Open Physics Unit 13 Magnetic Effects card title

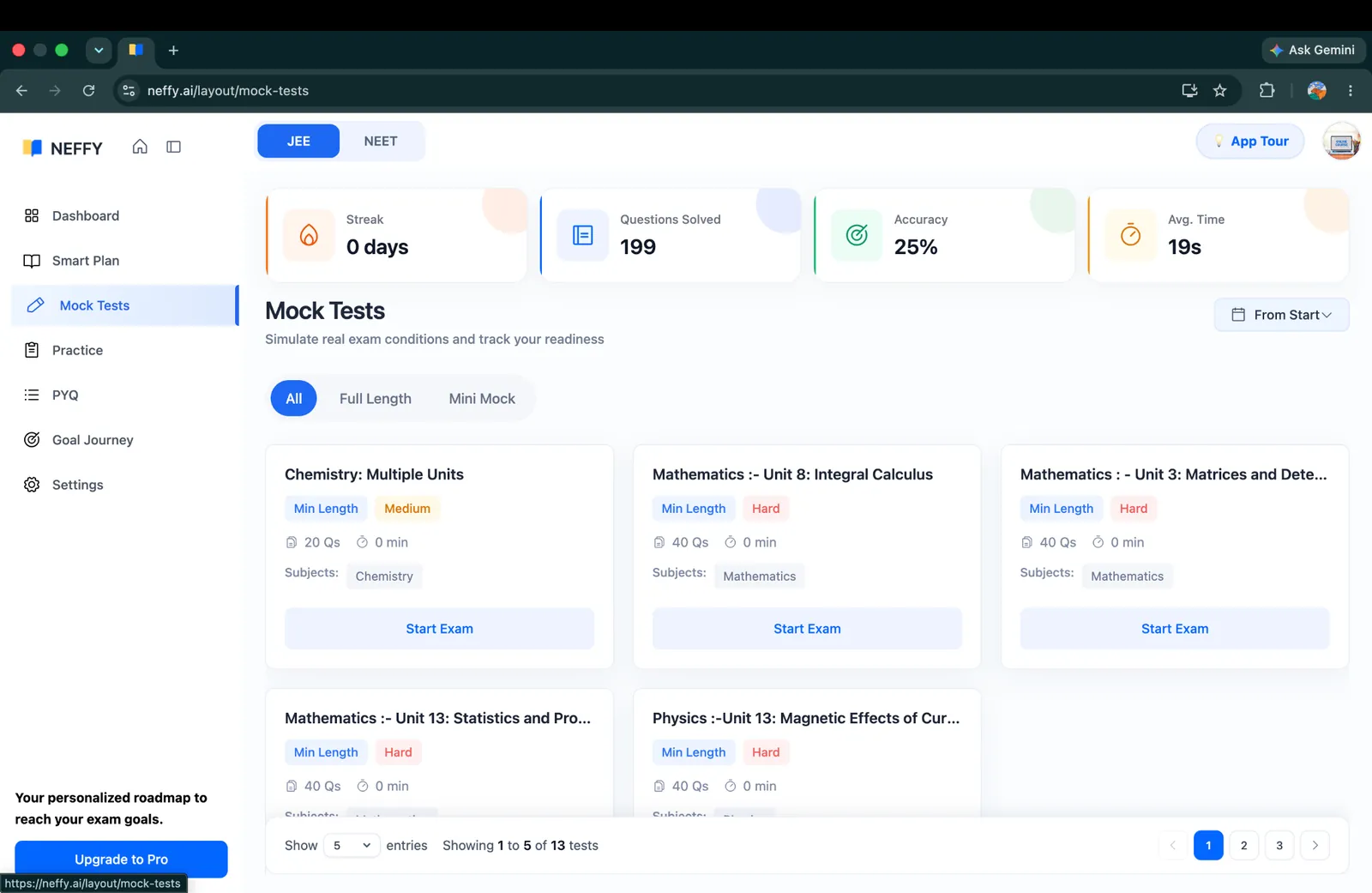tap(806, 718)
